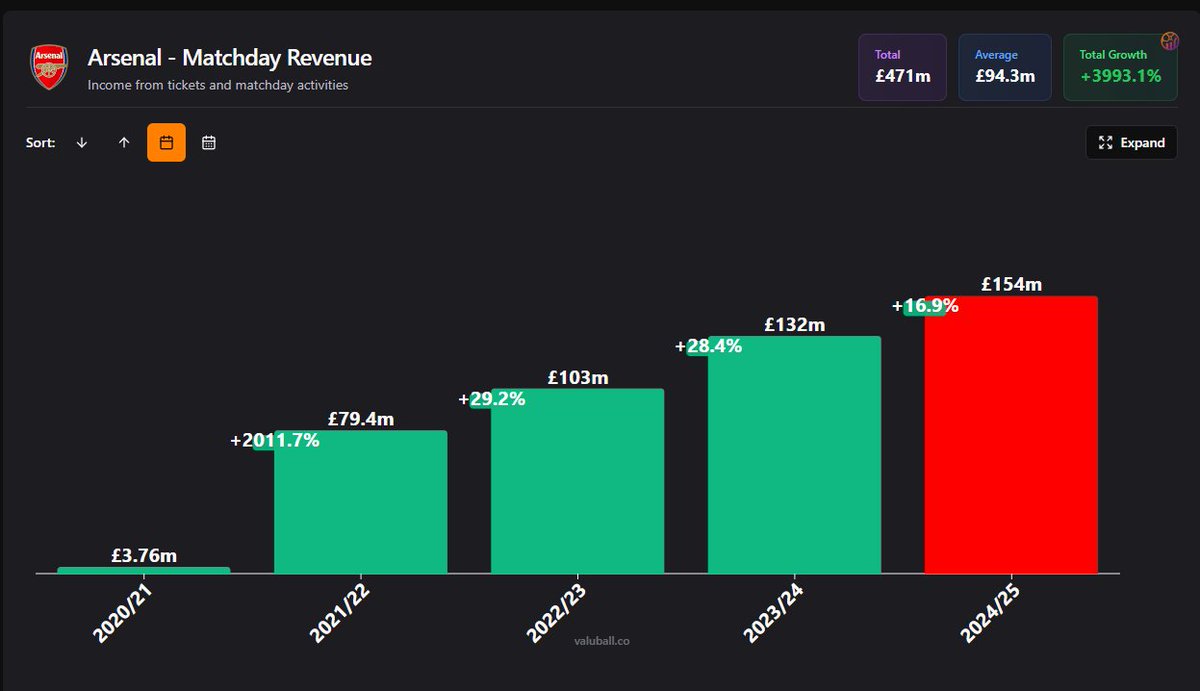
Task: Sort bars in descending order
Action: (82, 143)
